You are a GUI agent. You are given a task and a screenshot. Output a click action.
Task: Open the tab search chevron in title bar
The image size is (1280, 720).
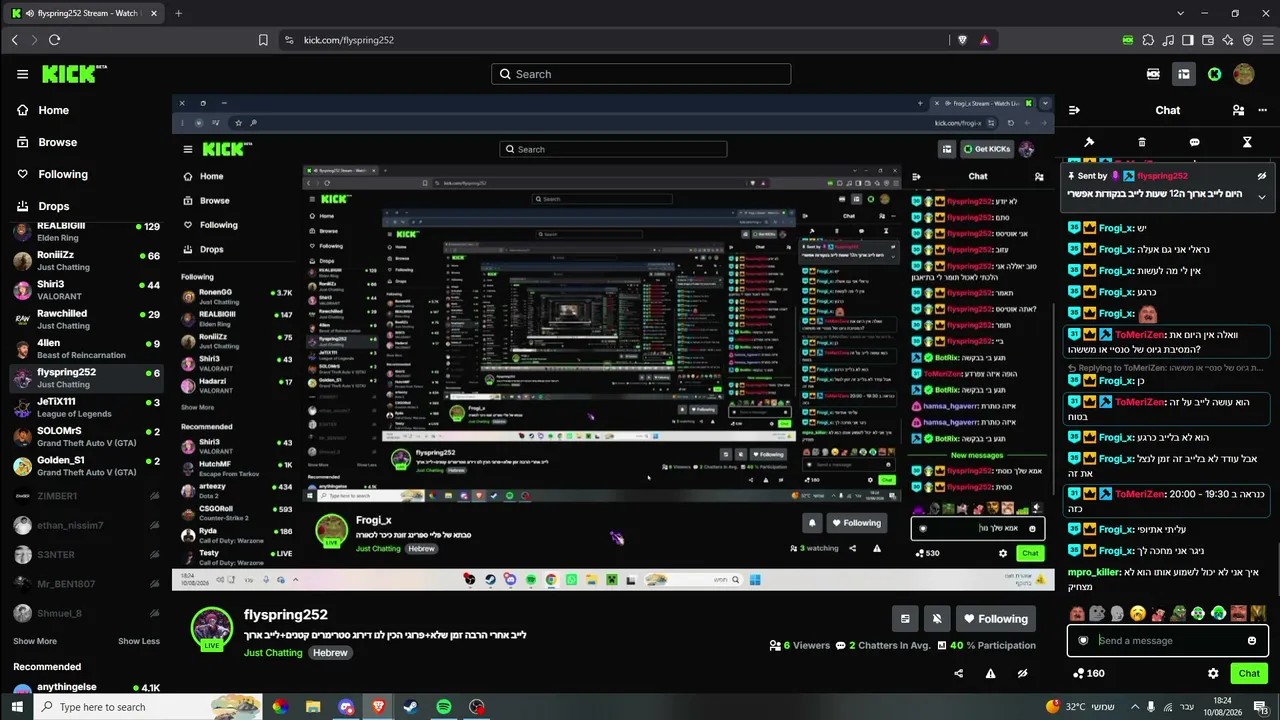tap(1181, 13)
